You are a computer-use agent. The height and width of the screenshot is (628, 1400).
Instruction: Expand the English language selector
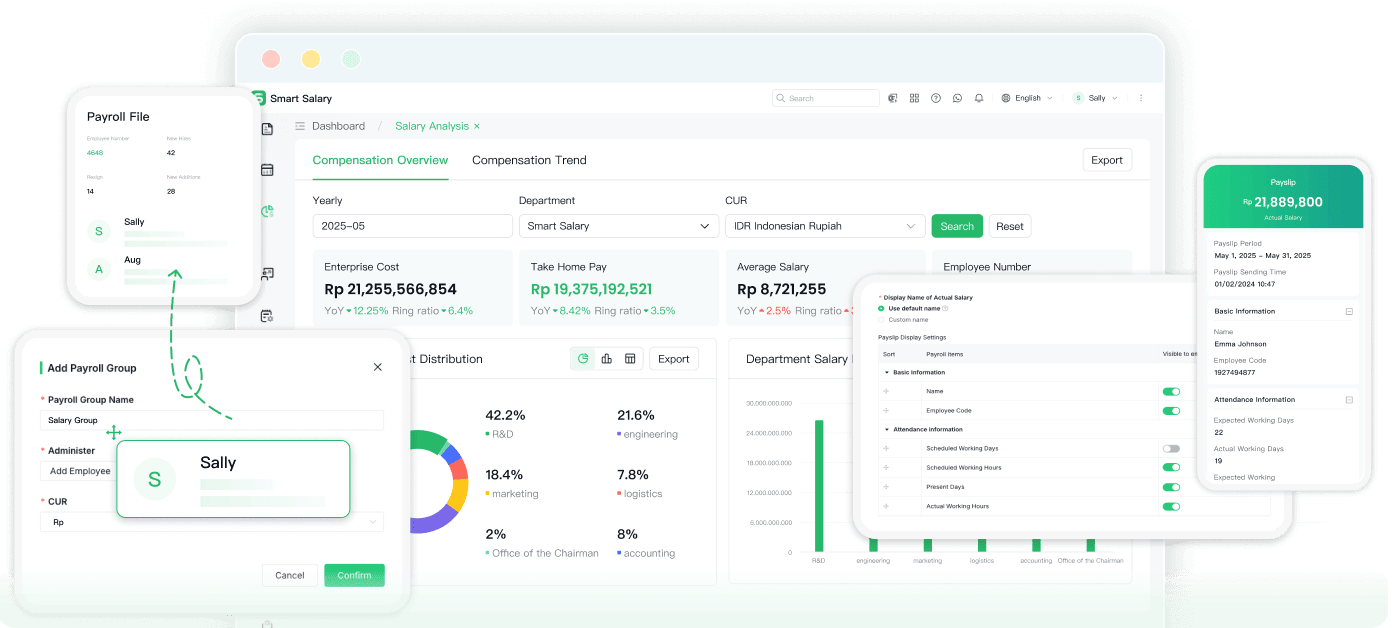click(1027, 98)
